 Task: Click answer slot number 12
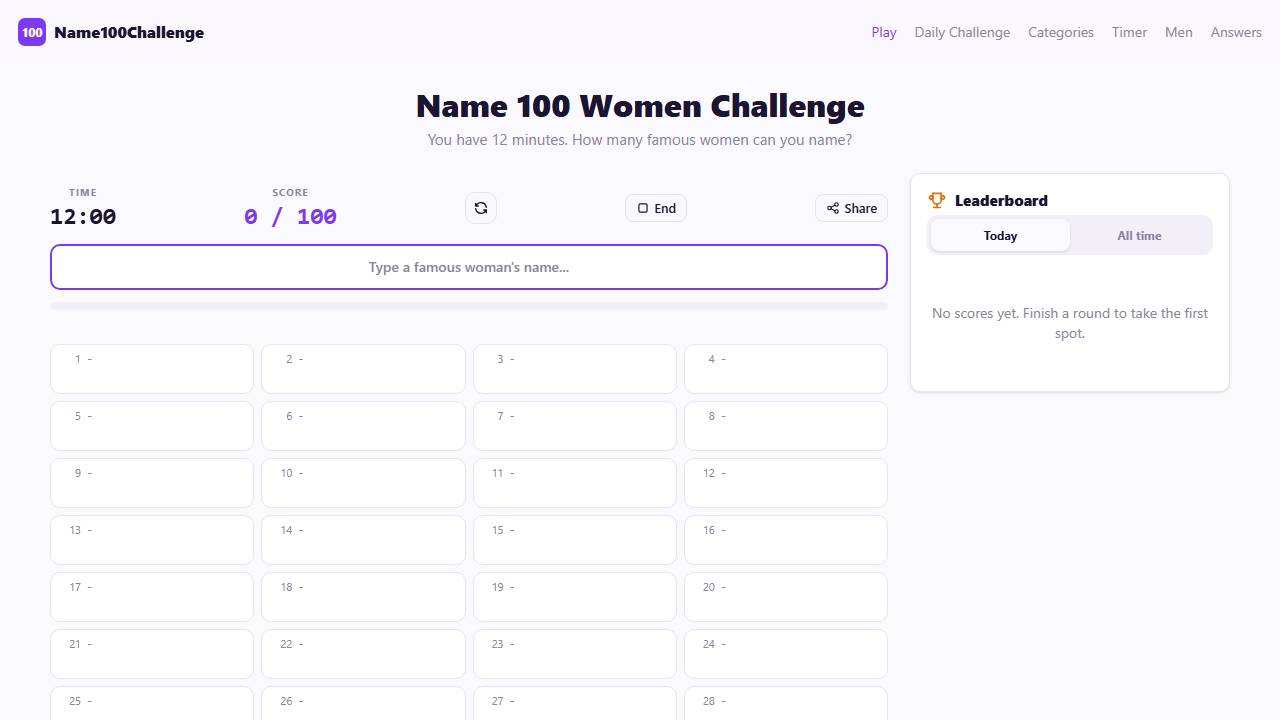point(786,483)
